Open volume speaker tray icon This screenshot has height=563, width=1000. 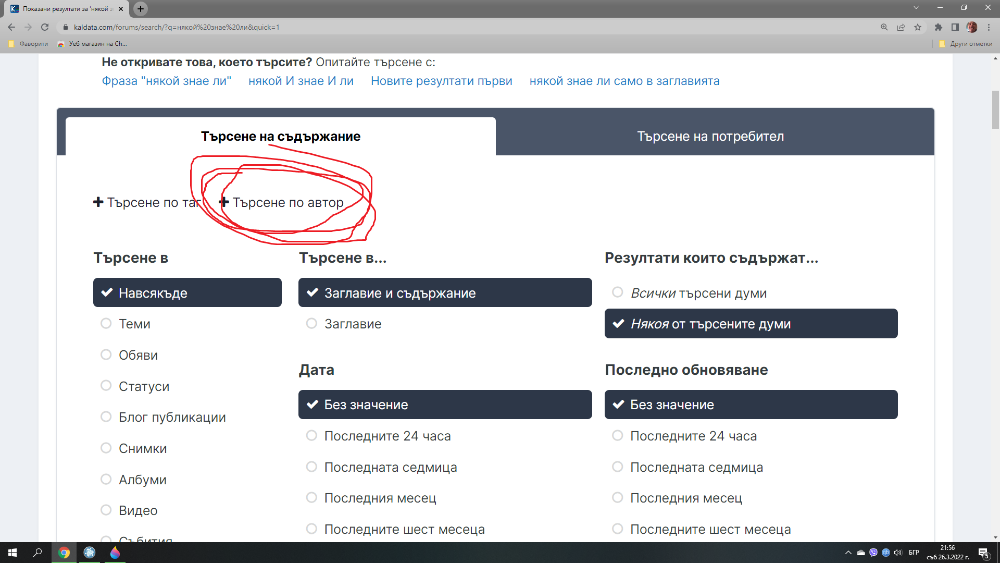tap(898, 553)
